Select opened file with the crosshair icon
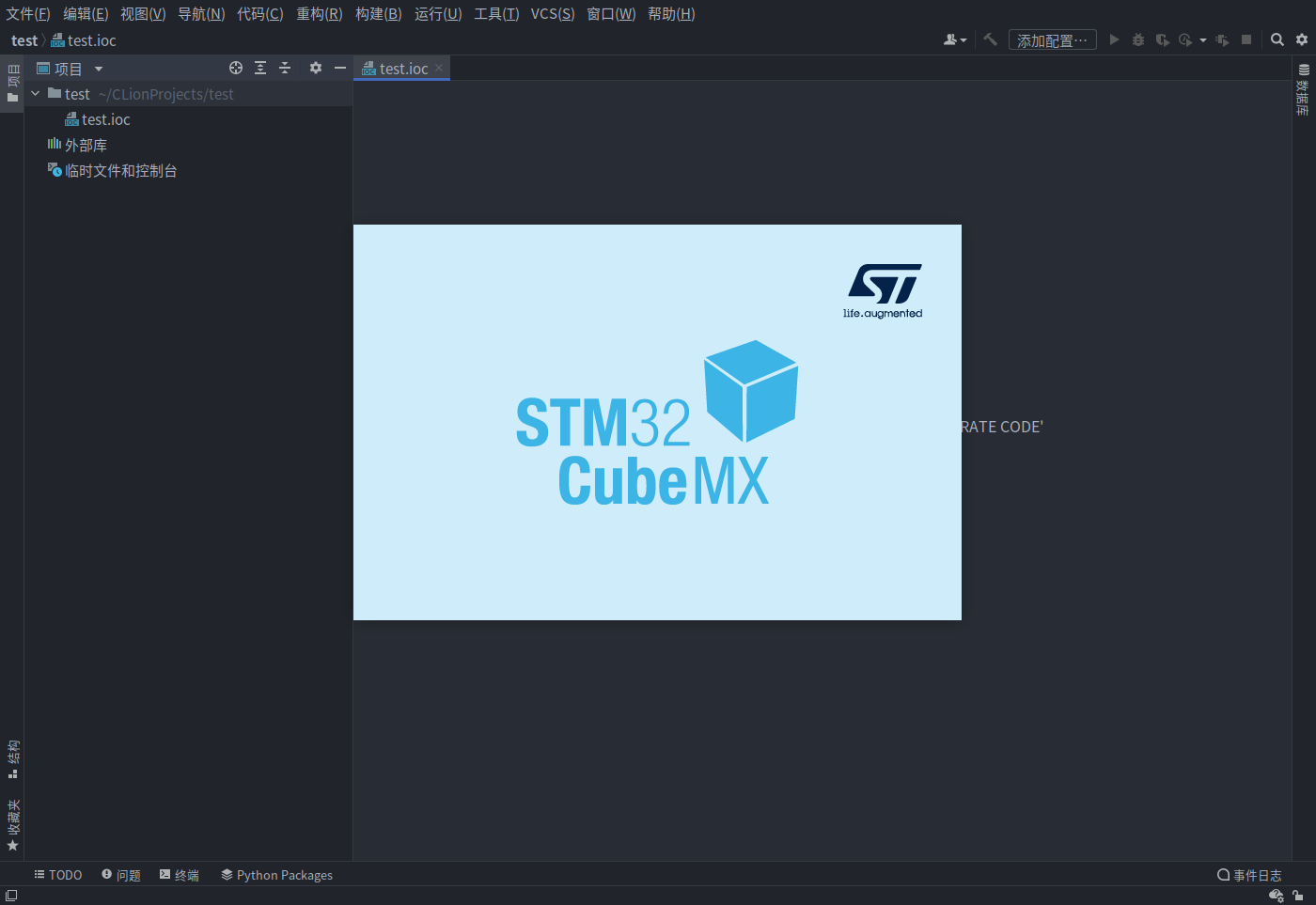The width and height of the screenshot is (1316, 905). [x=236, y=68]
